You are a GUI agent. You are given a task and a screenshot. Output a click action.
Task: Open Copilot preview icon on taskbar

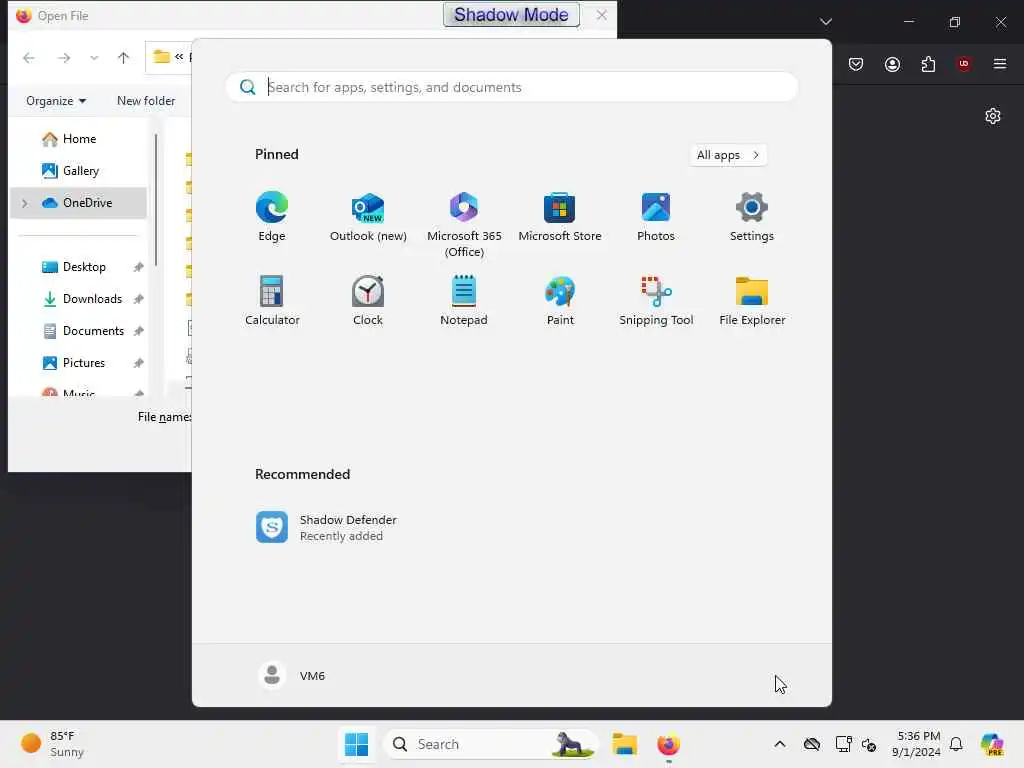tap(992, 744)
